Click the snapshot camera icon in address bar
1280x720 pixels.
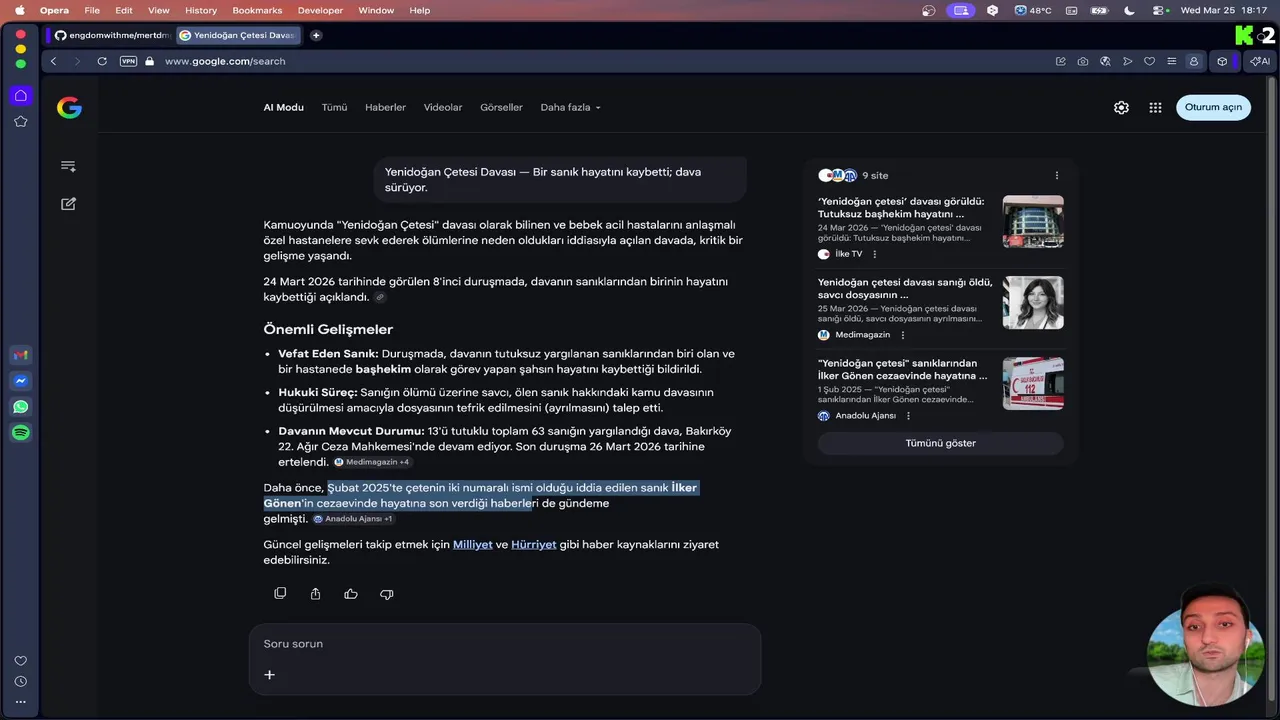(1083, 61)
